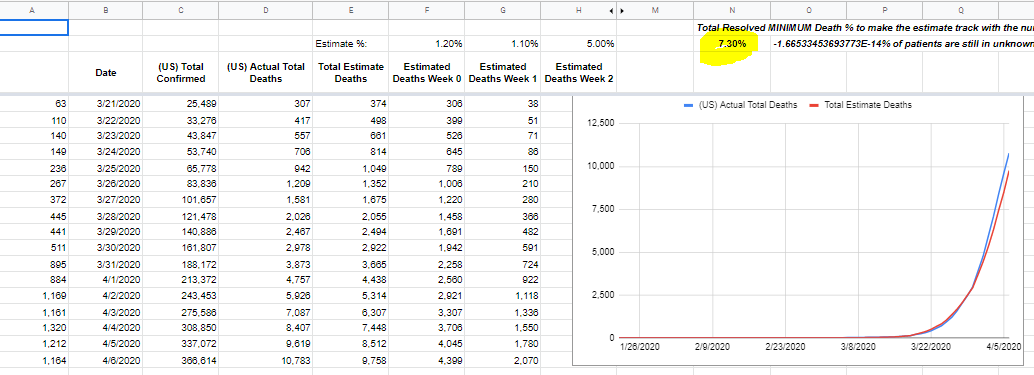This screenshot has height=375, width=1034.
Task: Select column C header
Action: [x=181, y=10]
